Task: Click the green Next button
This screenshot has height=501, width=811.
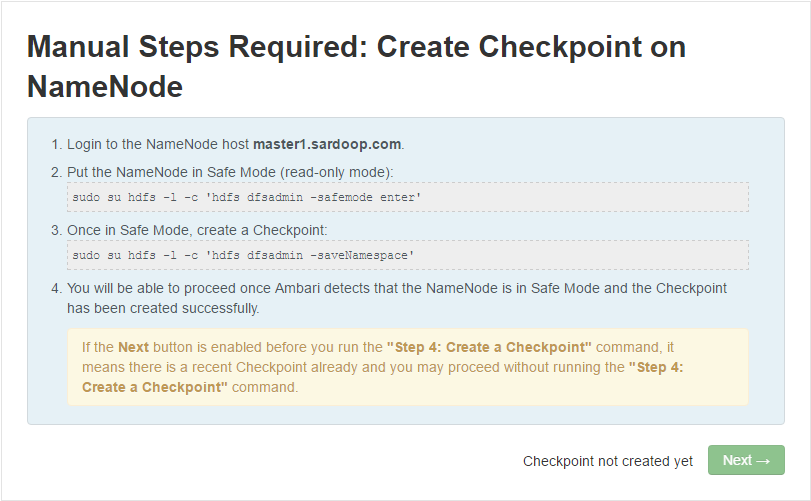Action: click(x=745, y=460)
